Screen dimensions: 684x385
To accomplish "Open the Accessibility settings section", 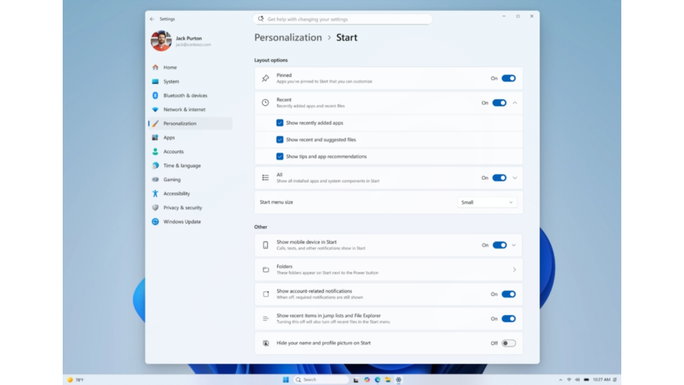I will coord(176,194).
